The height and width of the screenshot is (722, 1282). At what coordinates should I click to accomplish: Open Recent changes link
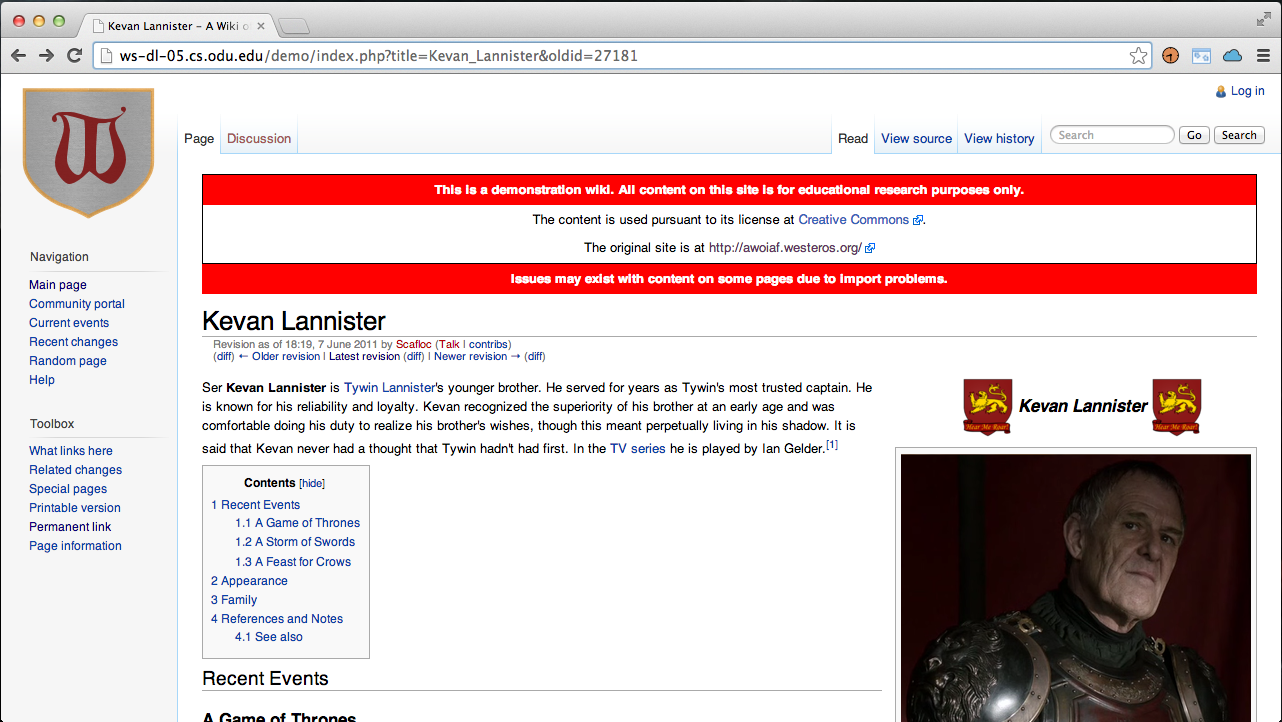pos(73,342)
